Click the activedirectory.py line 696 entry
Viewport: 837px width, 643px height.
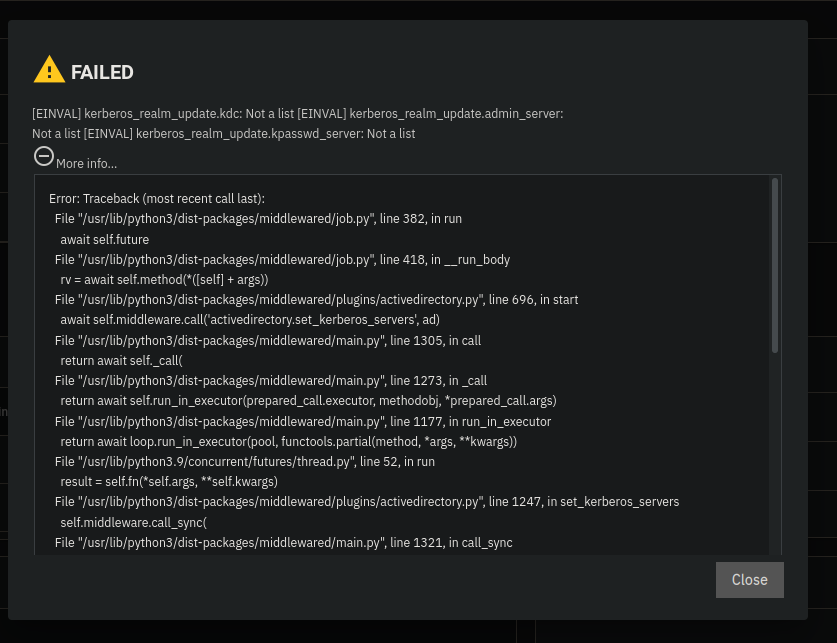[x=317, y=300]
